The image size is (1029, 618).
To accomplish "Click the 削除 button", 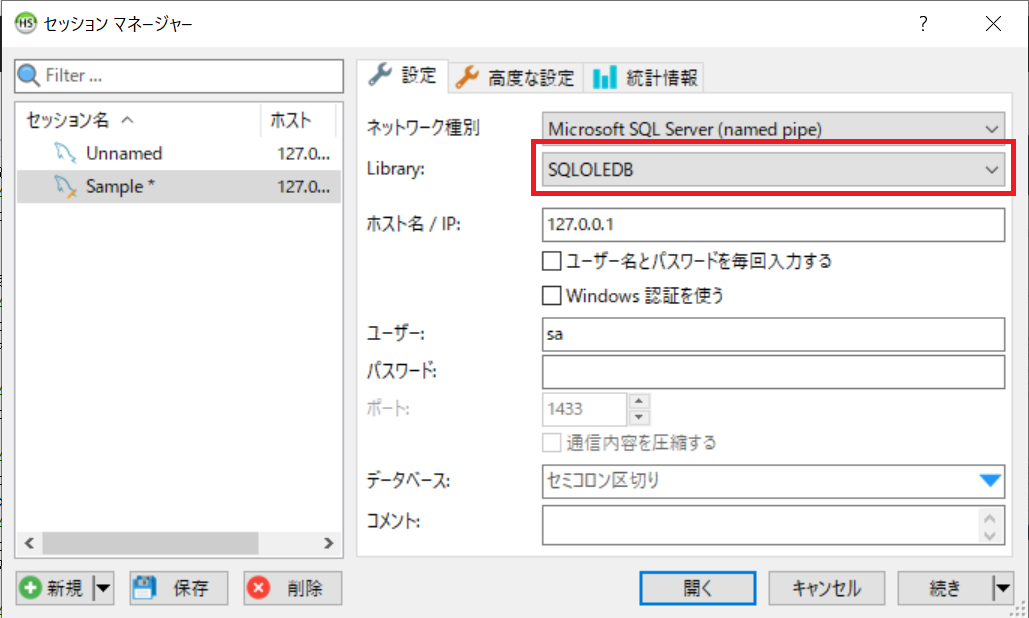I will tap(293, 588).
